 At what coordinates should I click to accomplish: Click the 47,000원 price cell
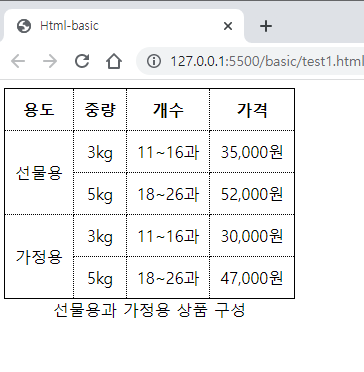pyautogui.click(x=252, y=278)
